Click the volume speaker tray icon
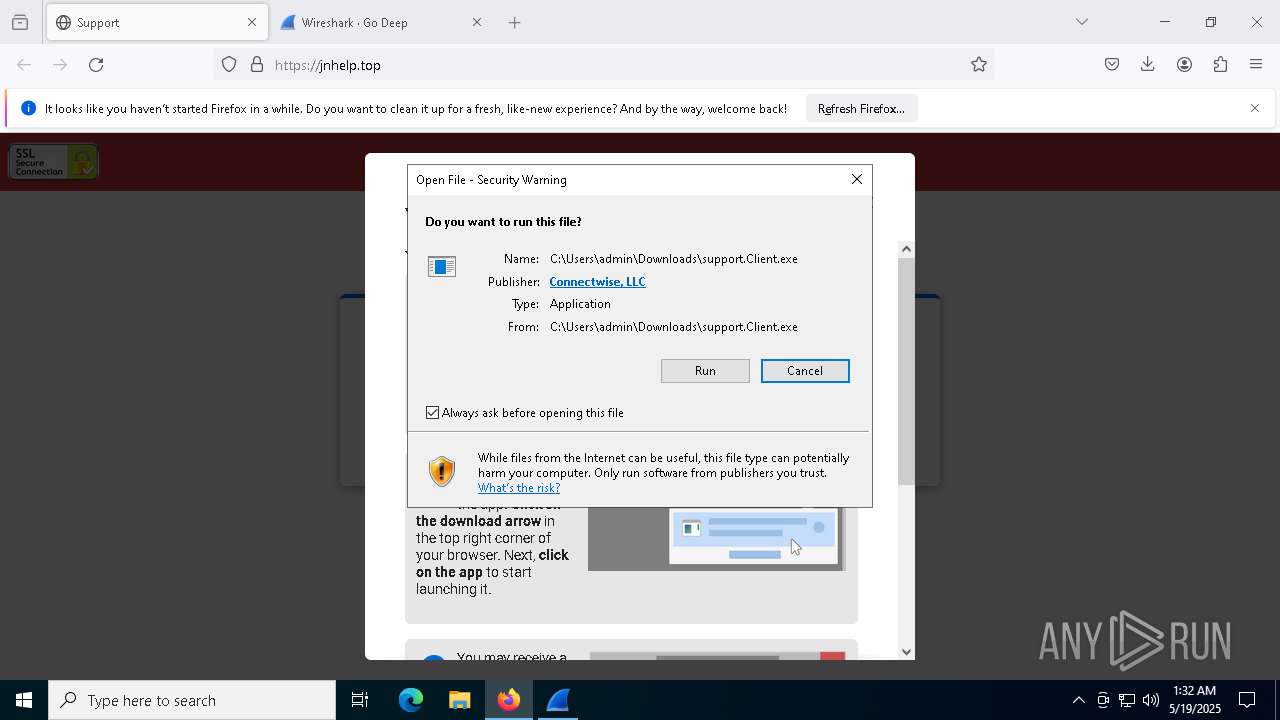This screenshot has height=720, width=1280. (x=1151, y=700)
